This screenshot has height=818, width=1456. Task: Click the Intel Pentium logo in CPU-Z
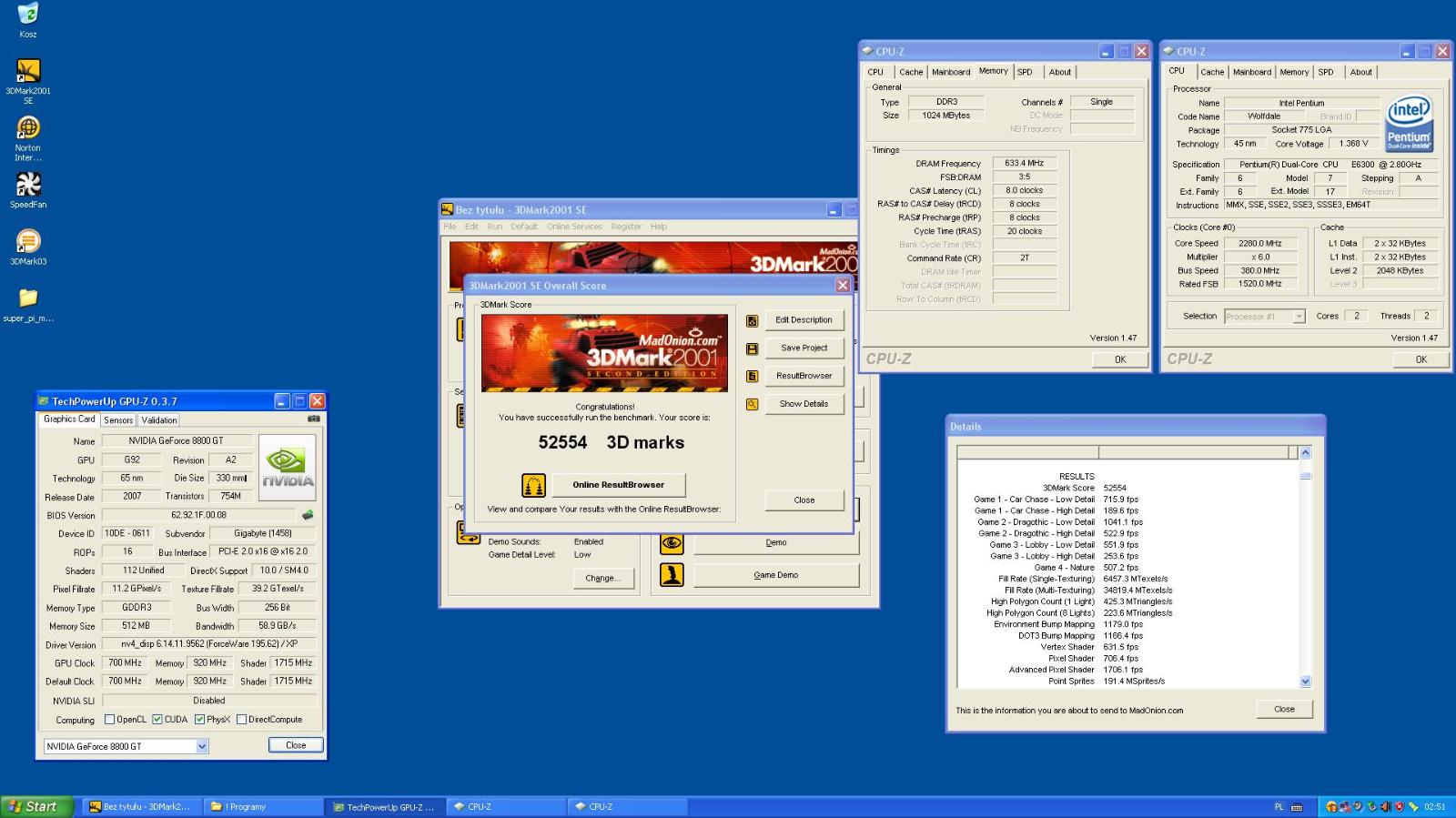coord(1409,123)
